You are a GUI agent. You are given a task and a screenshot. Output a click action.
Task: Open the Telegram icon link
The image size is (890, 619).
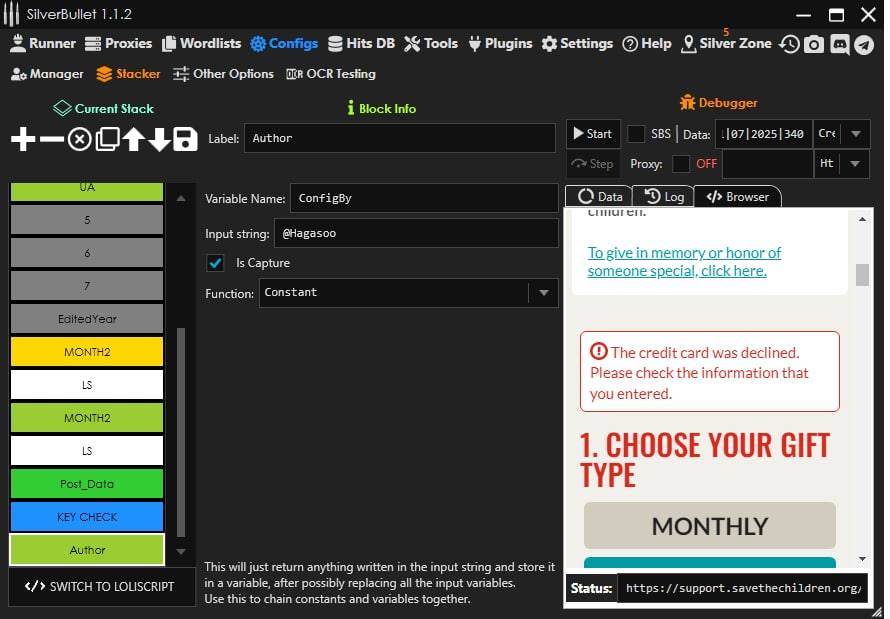[864, 44]
